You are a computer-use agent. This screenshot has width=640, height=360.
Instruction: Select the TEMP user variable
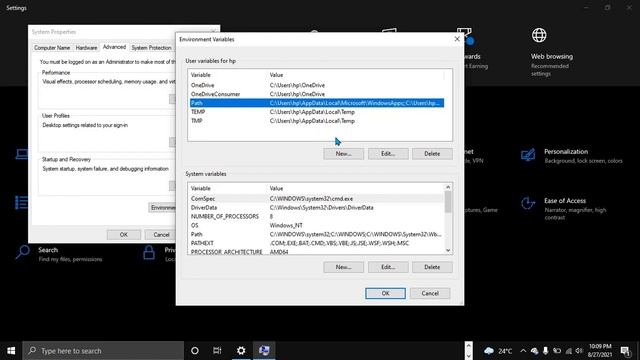point(317,112)
